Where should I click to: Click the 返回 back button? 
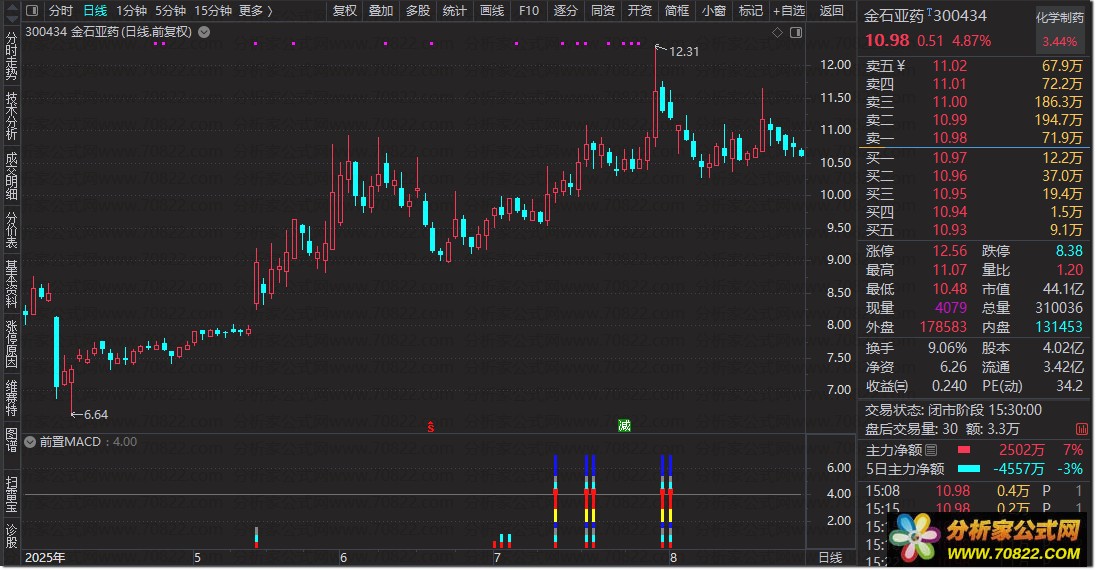pyautogui.click(x=831, y=11)
